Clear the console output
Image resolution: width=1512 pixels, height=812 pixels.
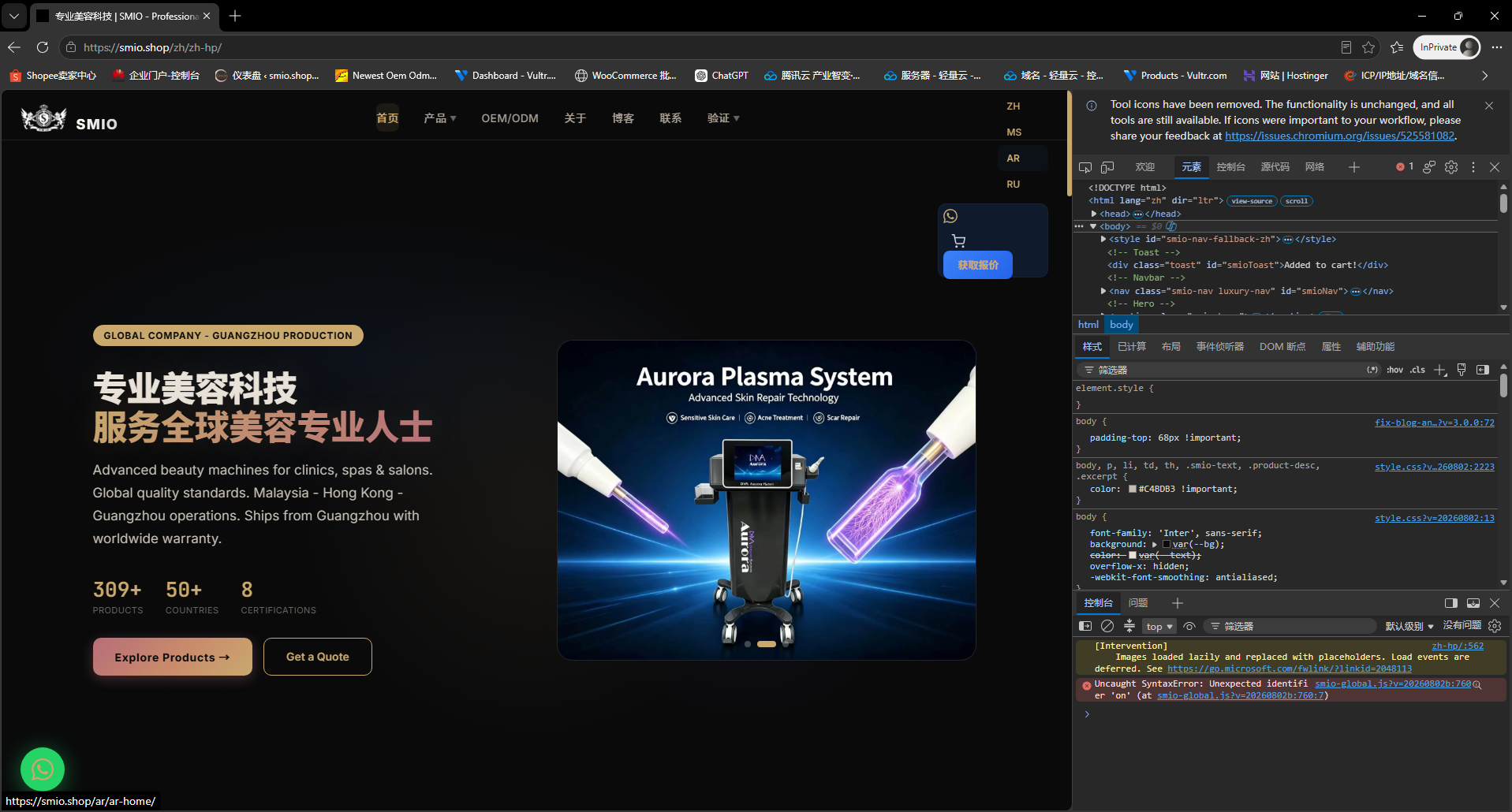pyautogui.click(x=1107, y=626)
